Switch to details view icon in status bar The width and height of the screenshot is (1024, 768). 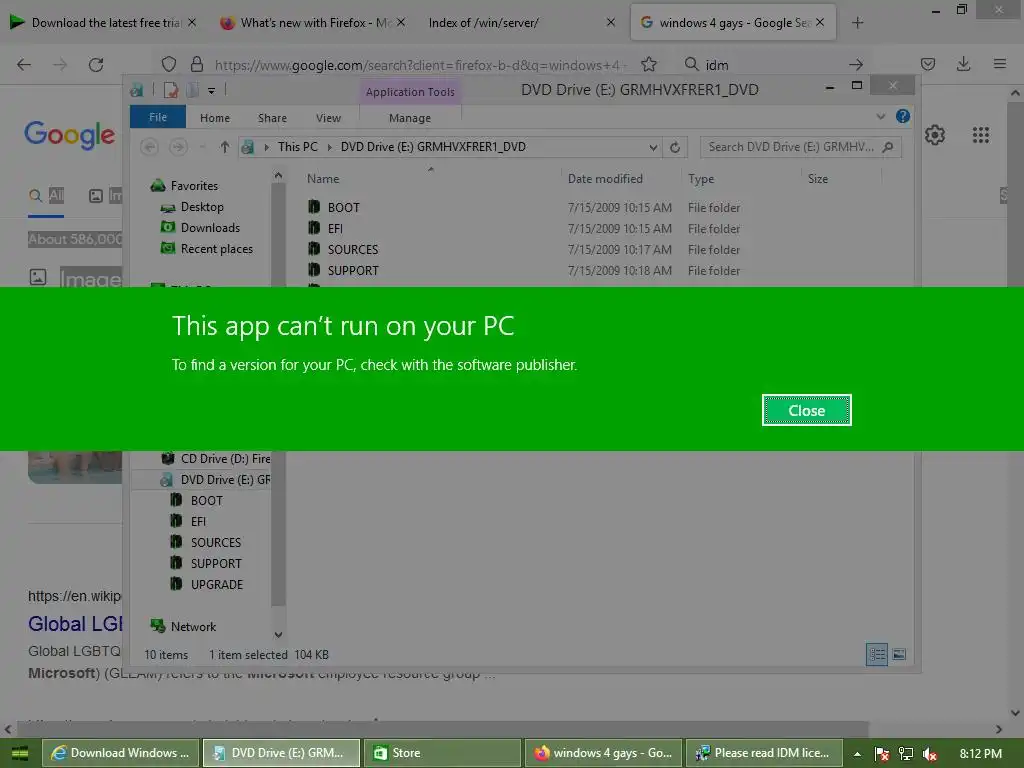click(876, 654)
